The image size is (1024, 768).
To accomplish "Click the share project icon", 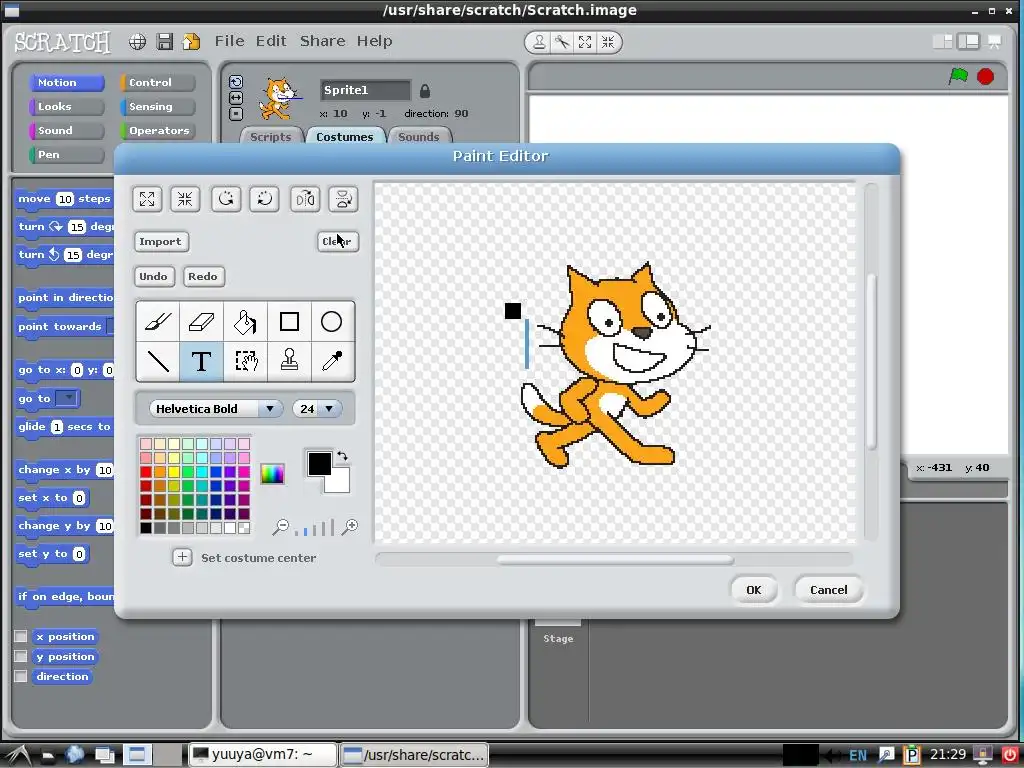I will [191, 42].
